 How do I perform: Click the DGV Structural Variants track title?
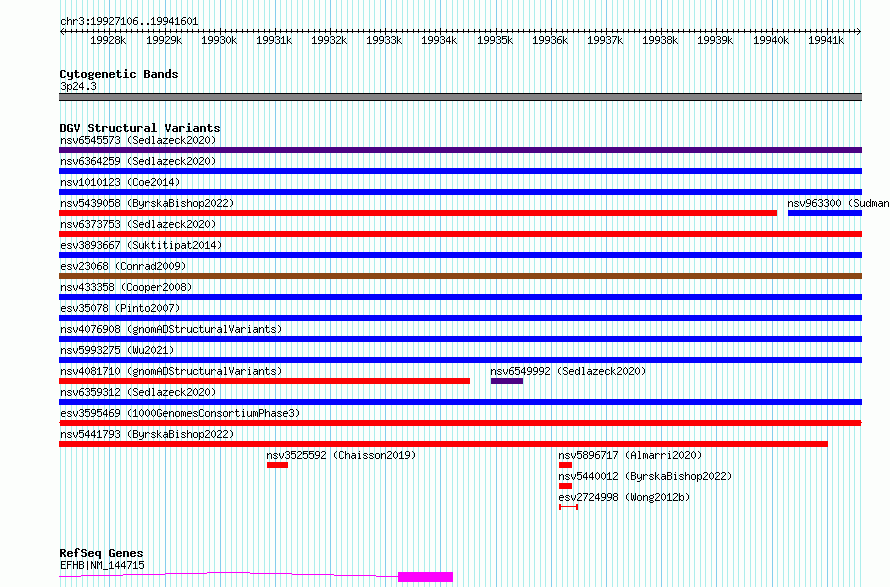tap(140, 128)
